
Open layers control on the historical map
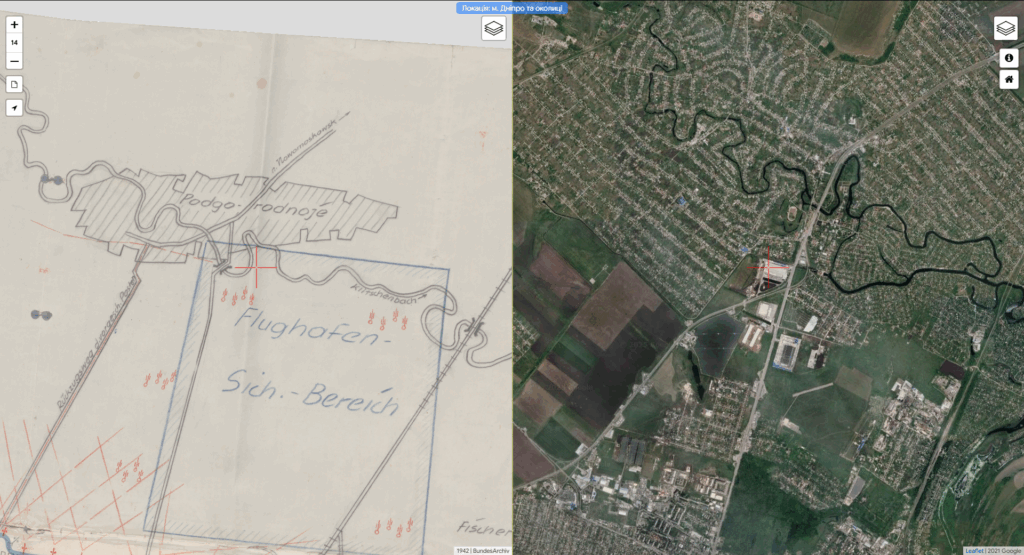(494, 29)
